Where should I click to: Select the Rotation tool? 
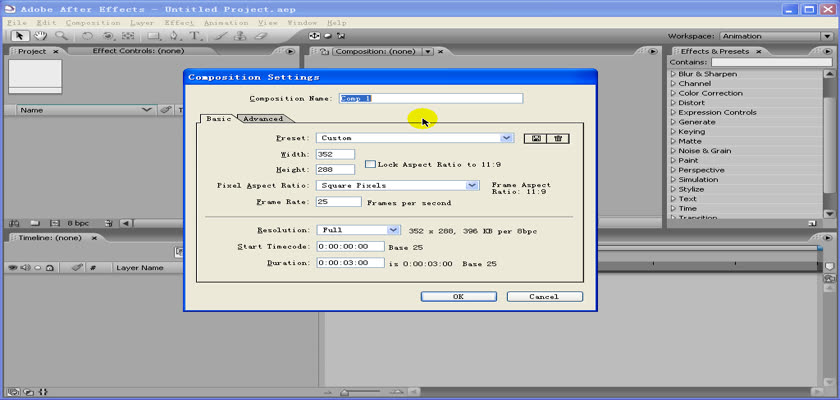click(x=87, y=36)
